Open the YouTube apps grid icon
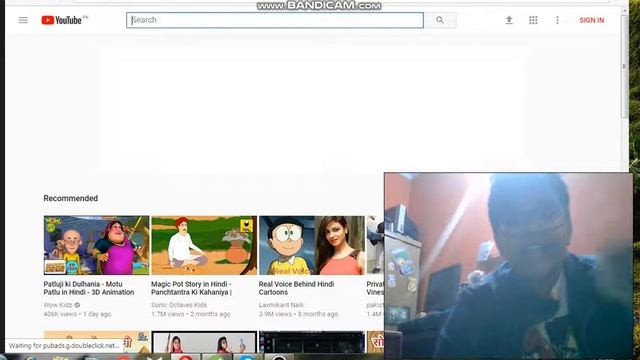This screenshot has height=360, width=640. [x=533, y=20]
